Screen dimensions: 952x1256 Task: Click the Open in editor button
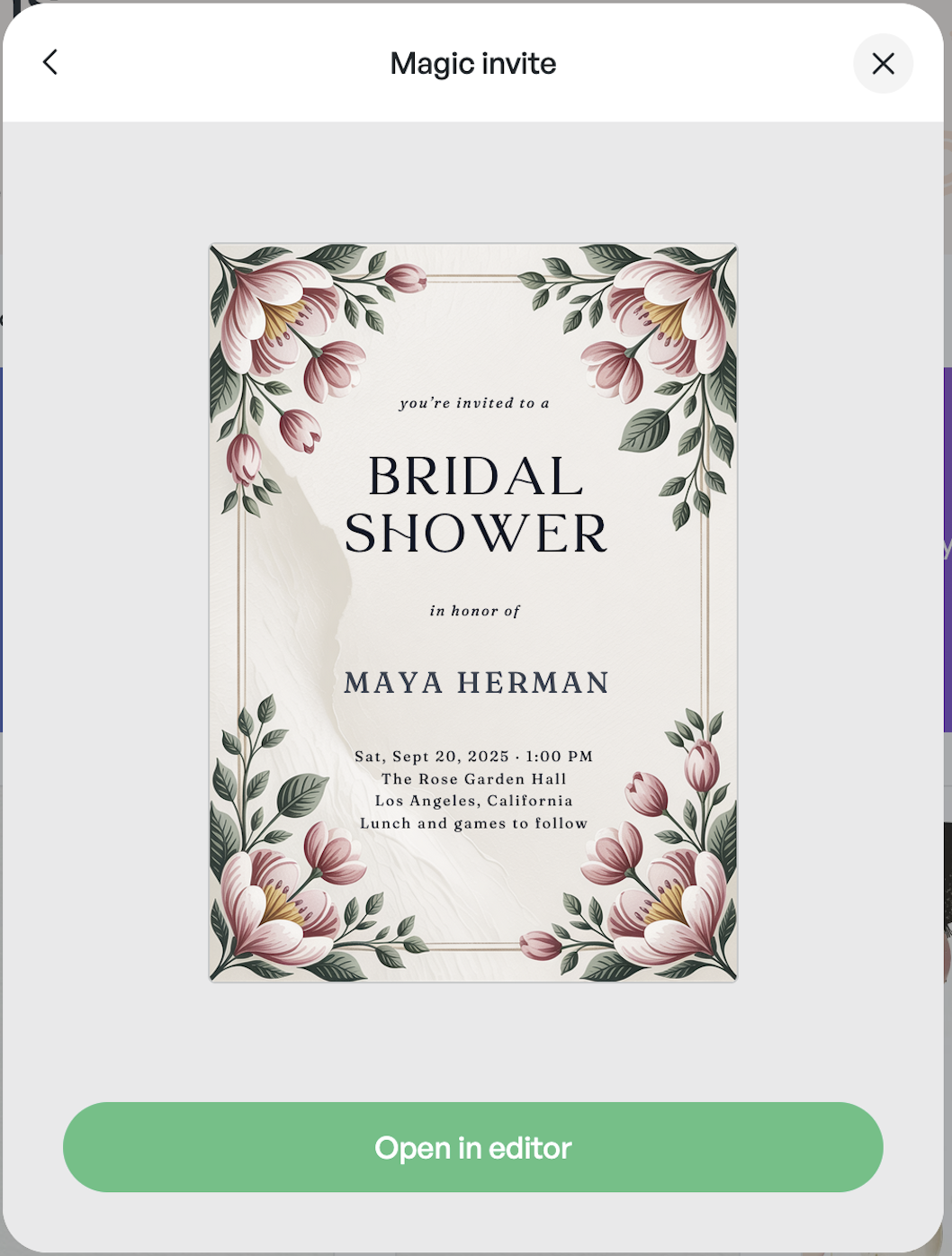pyautogui.click(x=473, y=1147)
